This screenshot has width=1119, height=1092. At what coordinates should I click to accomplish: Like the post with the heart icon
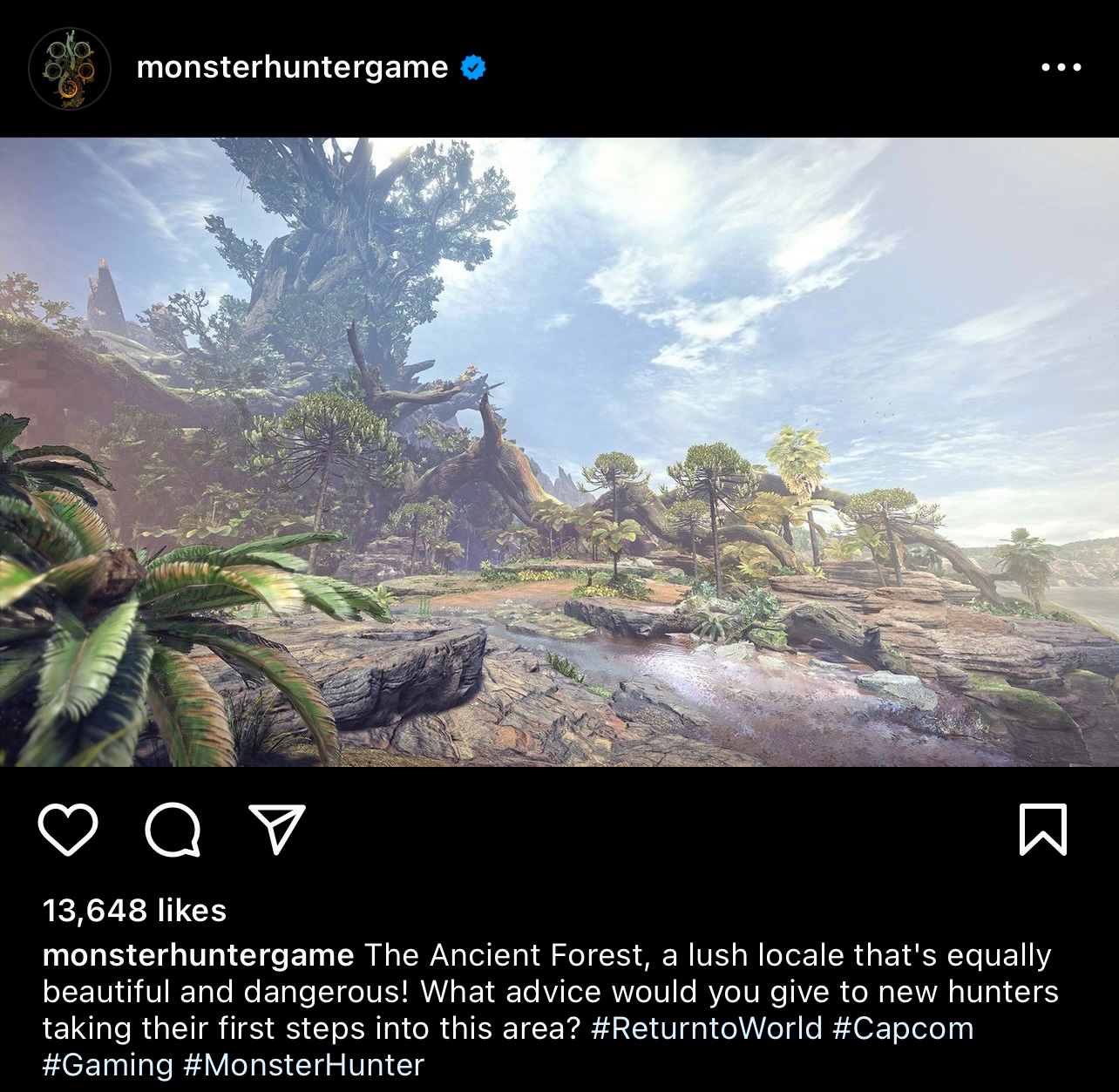68,829
